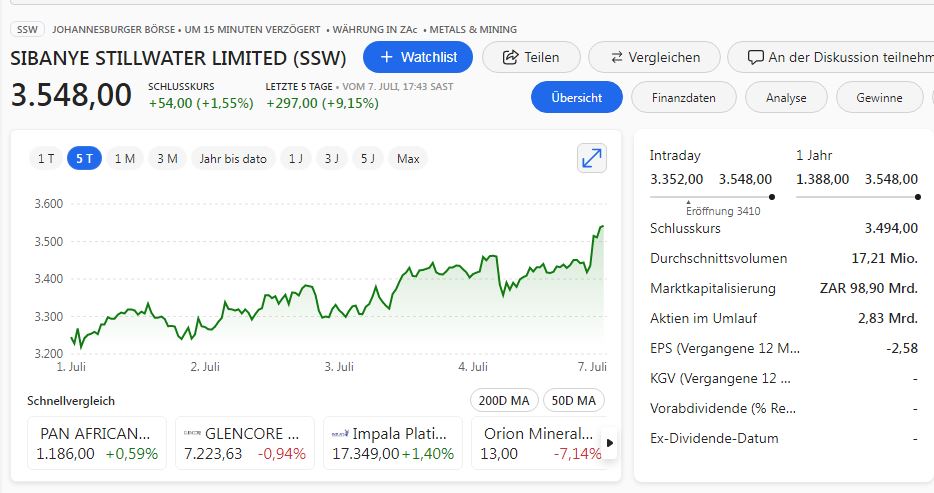Open the Analyse tab
The image size is (934, 493).
(786, 98)
